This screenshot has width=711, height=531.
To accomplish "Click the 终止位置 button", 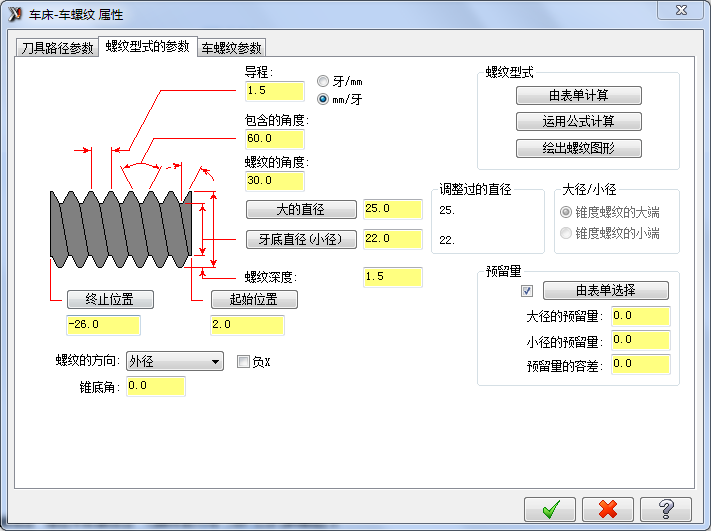I will (x=110, y=300).
